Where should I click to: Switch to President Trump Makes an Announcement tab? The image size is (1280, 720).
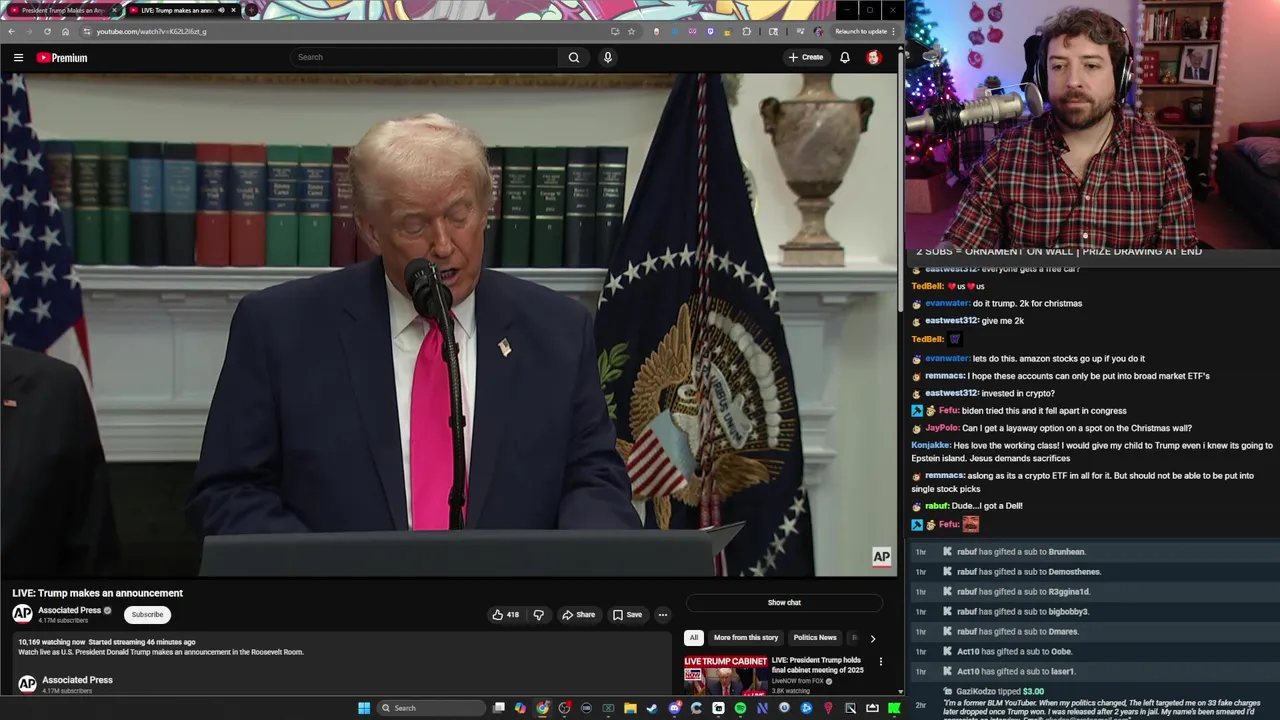(x=62, y=10)
